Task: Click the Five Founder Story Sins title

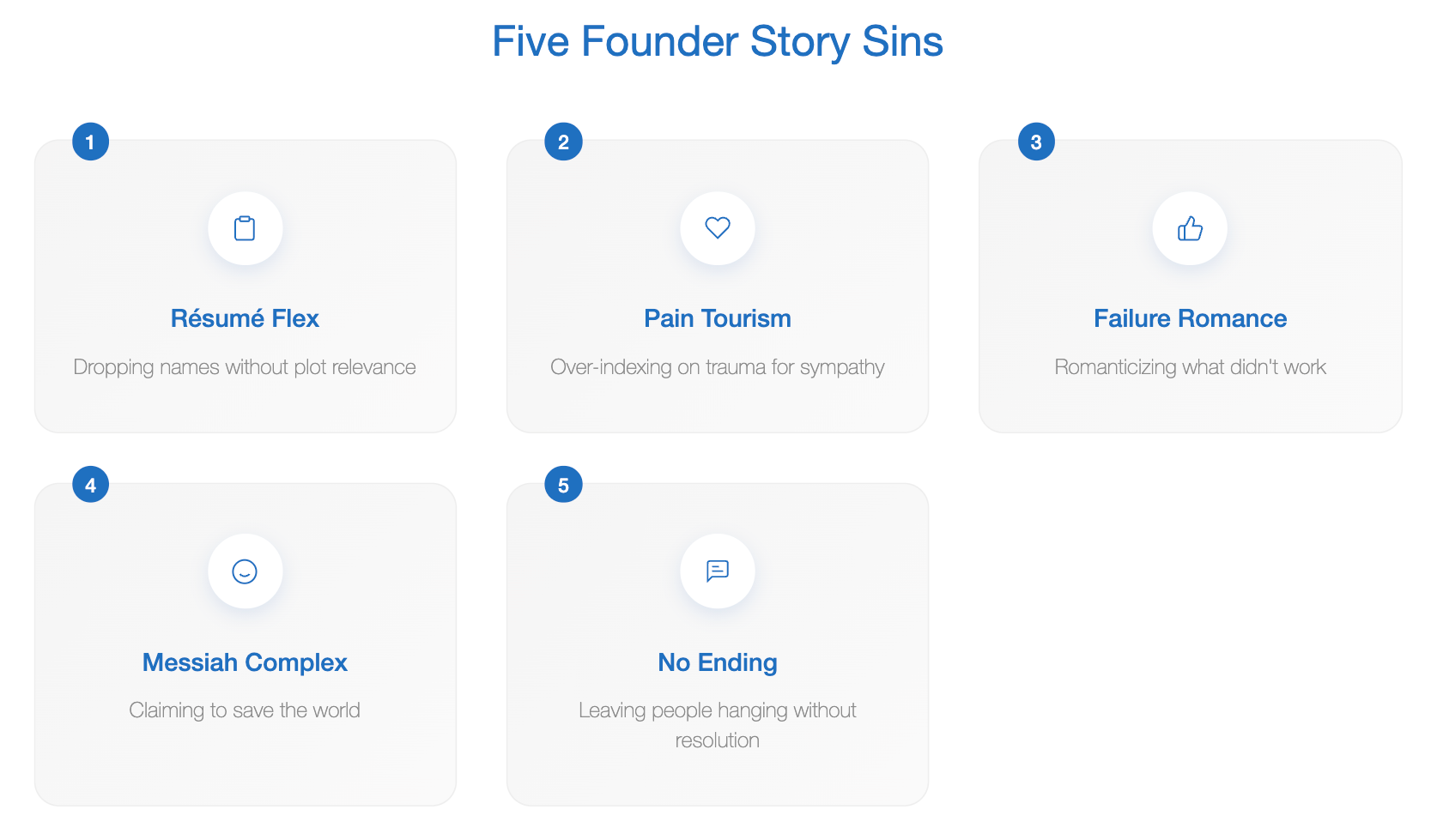Action: (718, 41)
